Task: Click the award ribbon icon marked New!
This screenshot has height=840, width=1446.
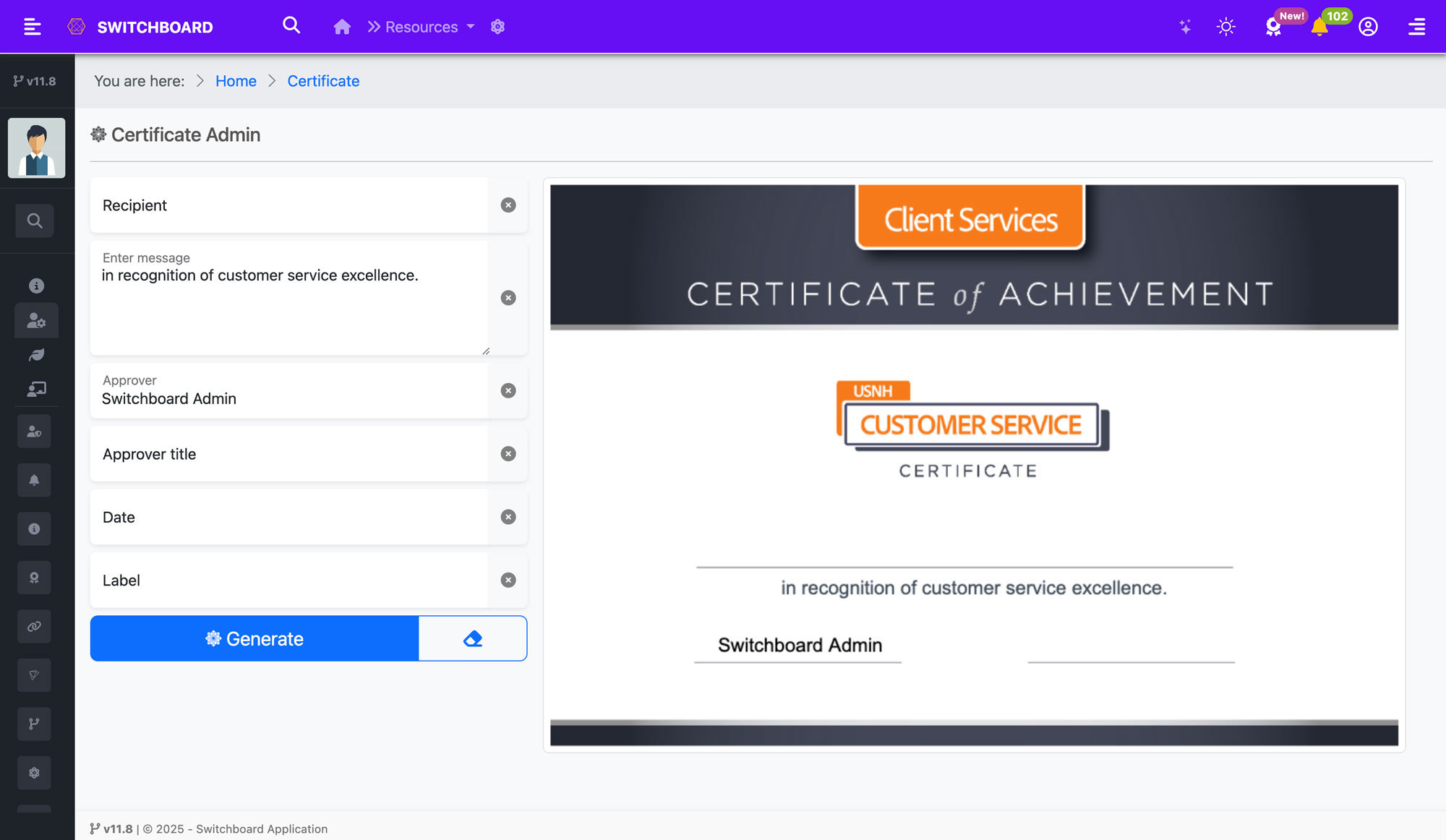Action: [1273, 27]
